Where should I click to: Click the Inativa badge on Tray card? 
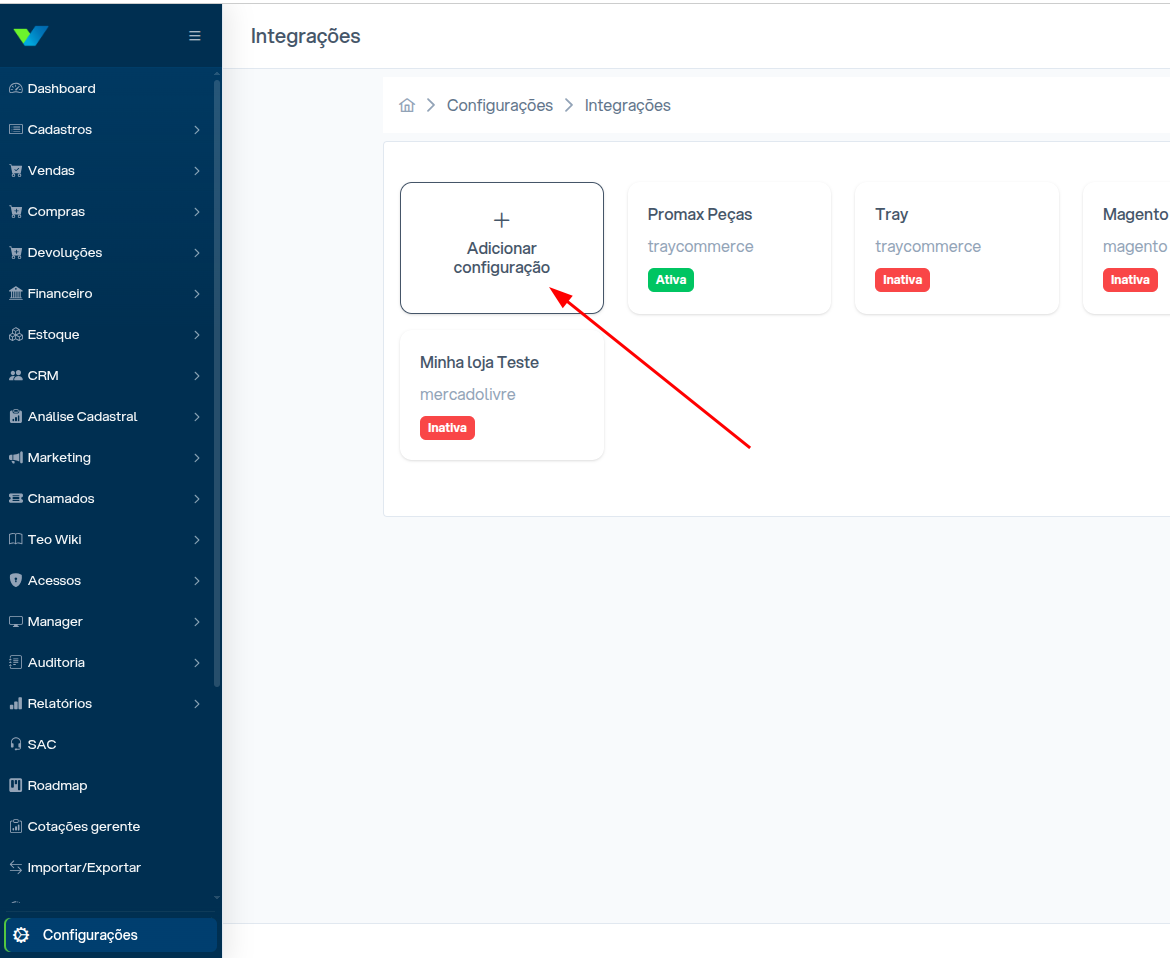pos(902,280)
